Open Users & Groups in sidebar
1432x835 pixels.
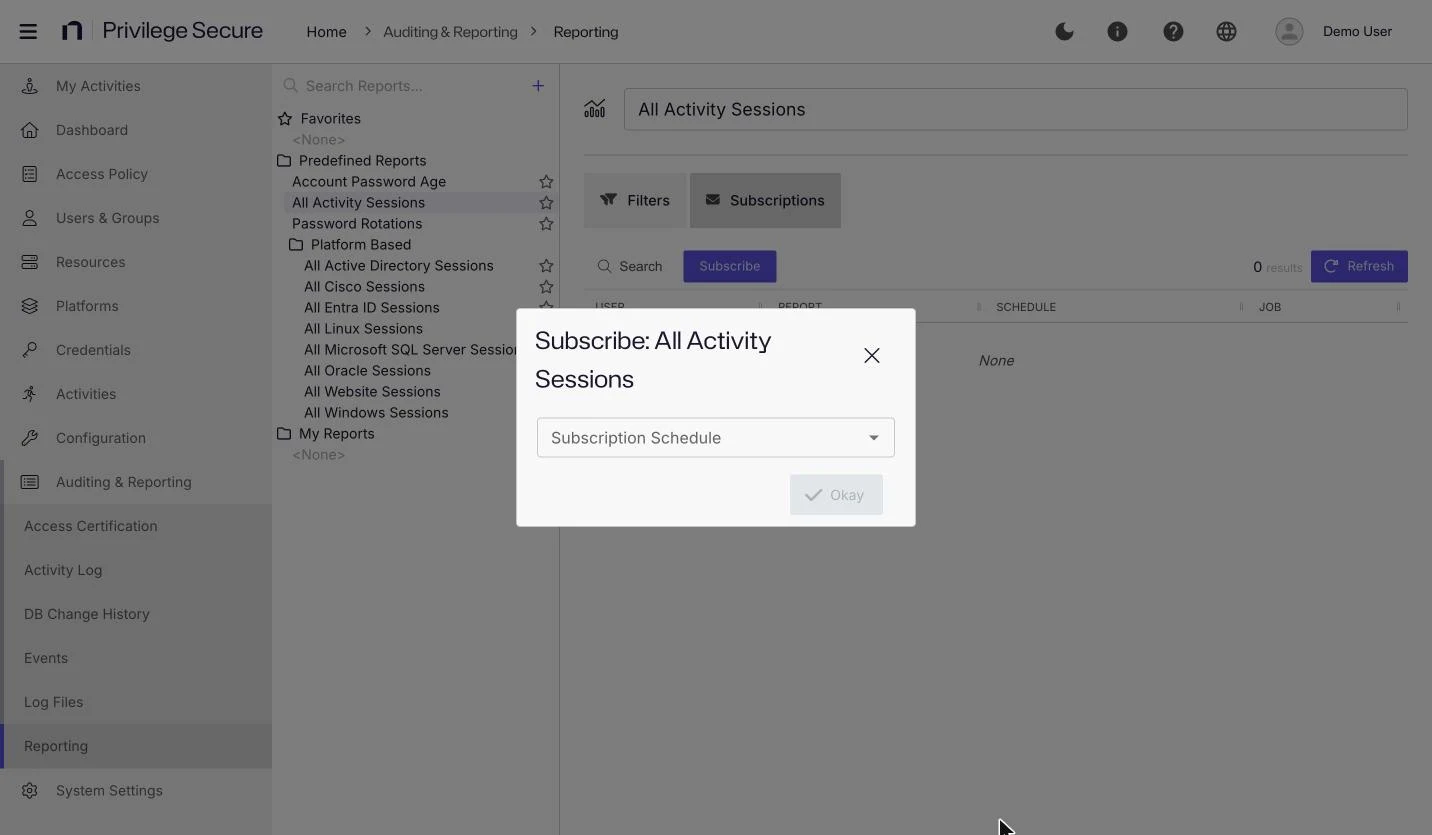pos(136,218)
